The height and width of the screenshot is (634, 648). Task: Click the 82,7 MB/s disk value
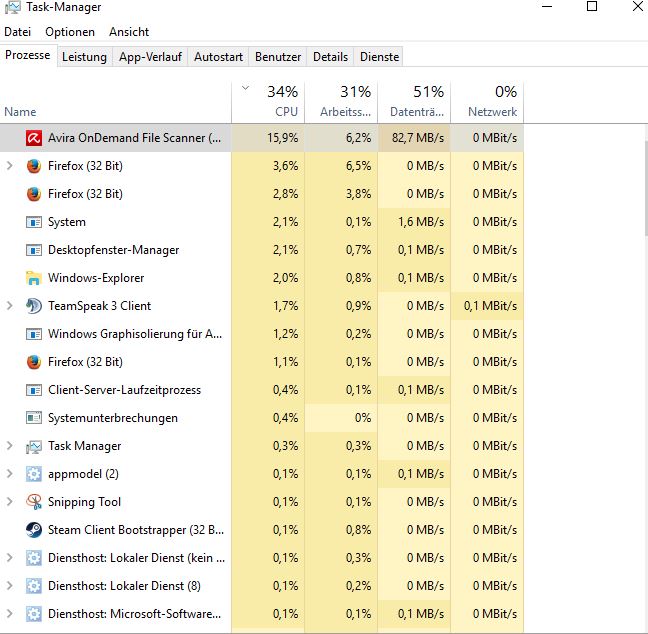pos(418,138)
